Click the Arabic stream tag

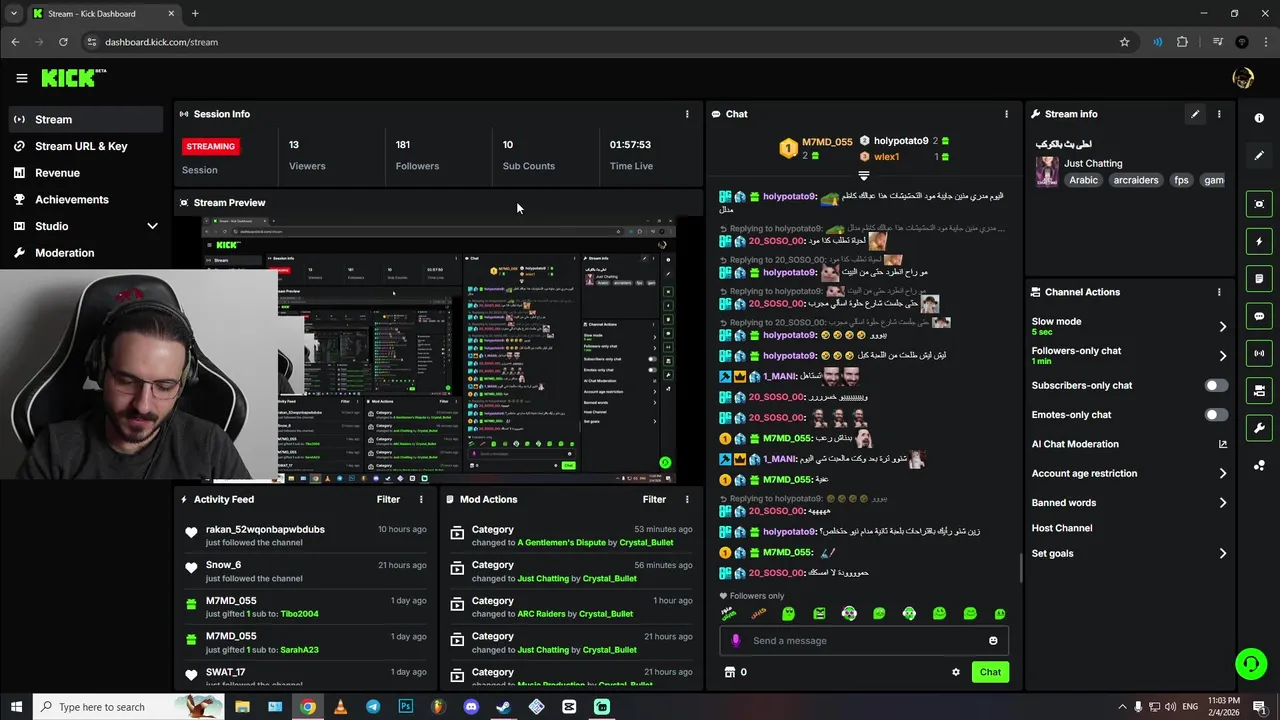pyautogui.click(x=1083, y=180)
